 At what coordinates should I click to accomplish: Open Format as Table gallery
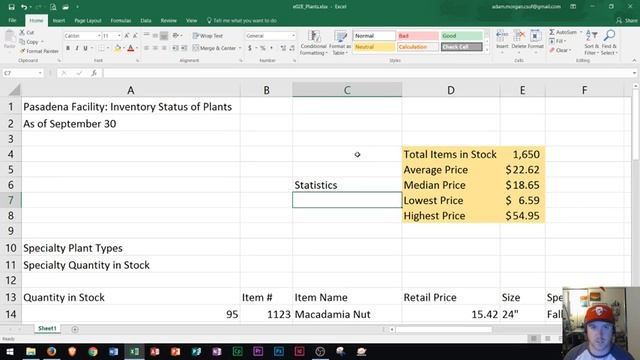point(340,42)
